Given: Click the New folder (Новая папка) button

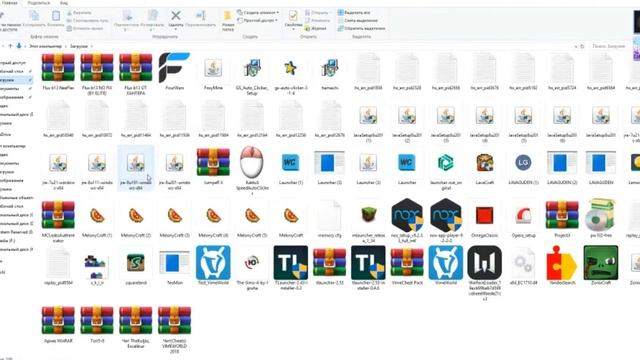Looking at the screenshot, I should tap(228, 21).
